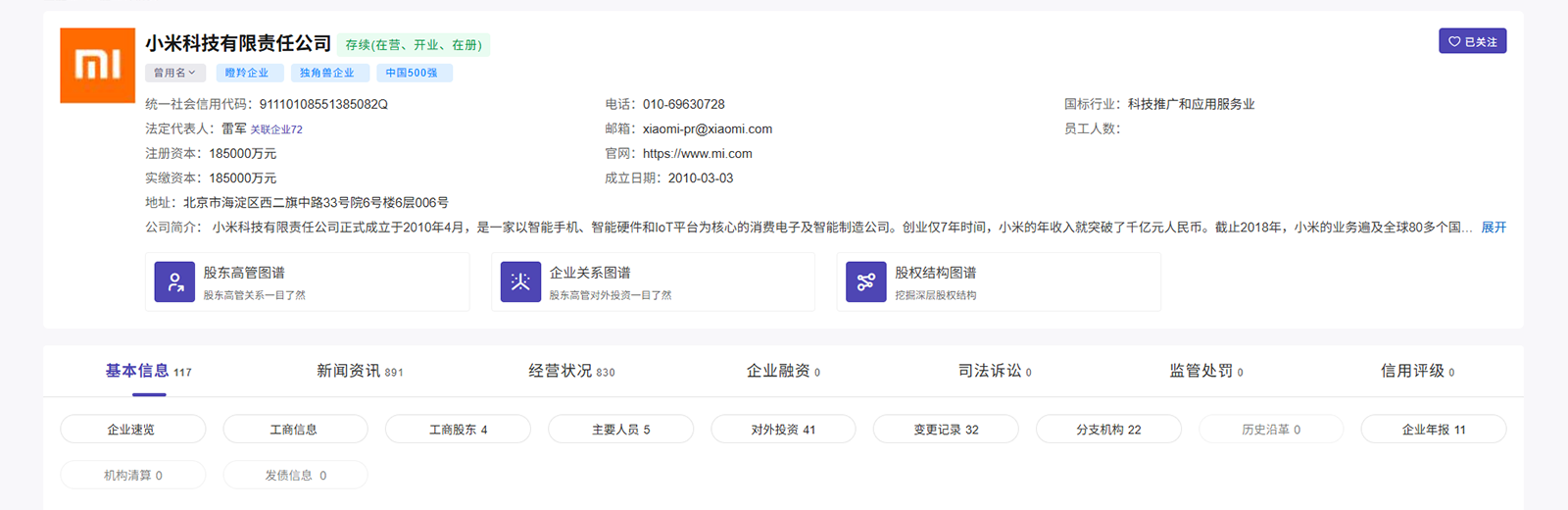Select the 对外投资 41 filter pill
The image size is (1568, 510).
pos(783,430)
